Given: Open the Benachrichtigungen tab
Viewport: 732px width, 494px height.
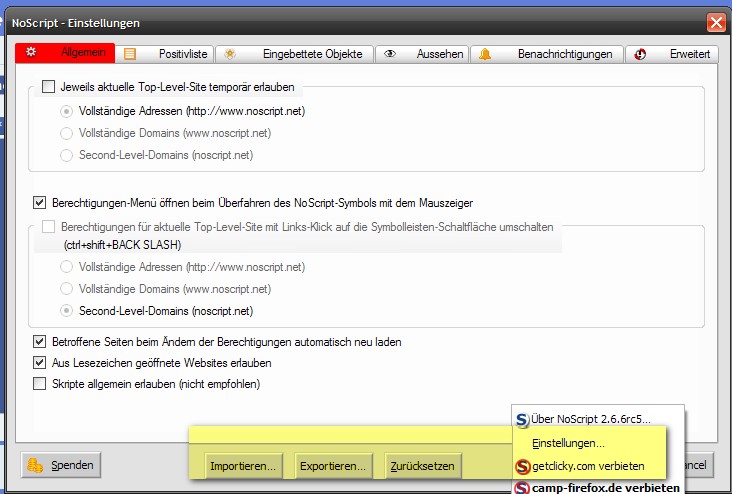Looking at the screenshot, I should click(x=547, y=54).
